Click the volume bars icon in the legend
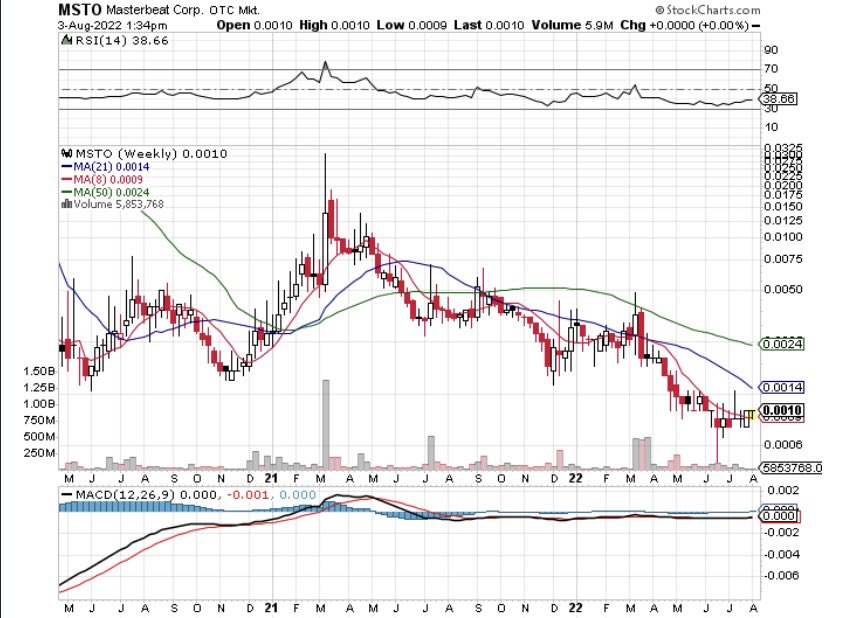 point(66,204)
